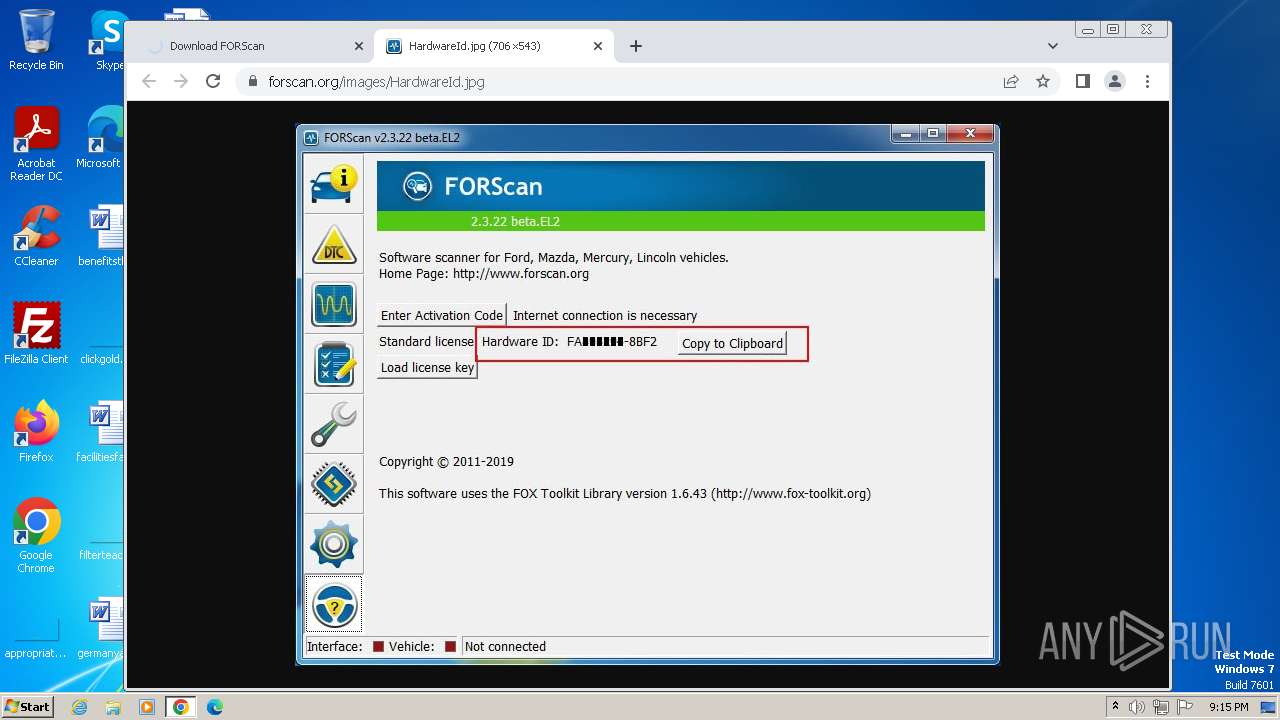Screen dimensions: 1280x720
Task: Click the 'Standard license' label
Action: (426, 342)
